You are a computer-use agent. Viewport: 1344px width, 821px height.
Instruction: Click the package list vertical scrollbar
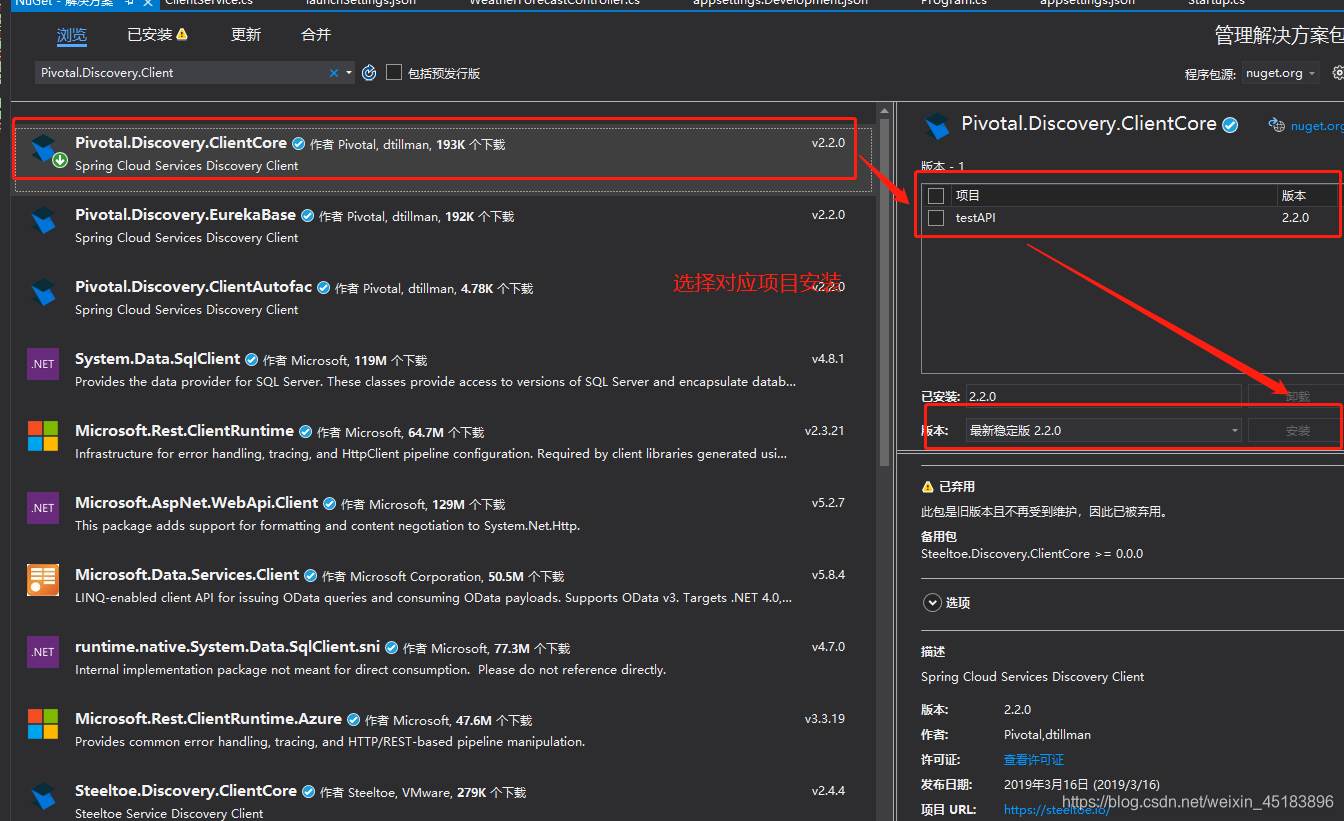click(884, 290)
